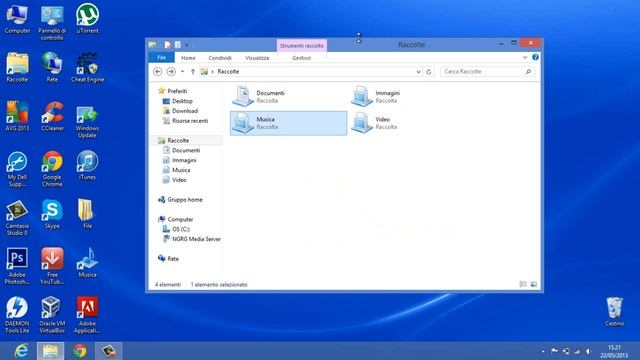Open My Dell Support shortcut
The image size is (640, 360).
click(17, 169)
